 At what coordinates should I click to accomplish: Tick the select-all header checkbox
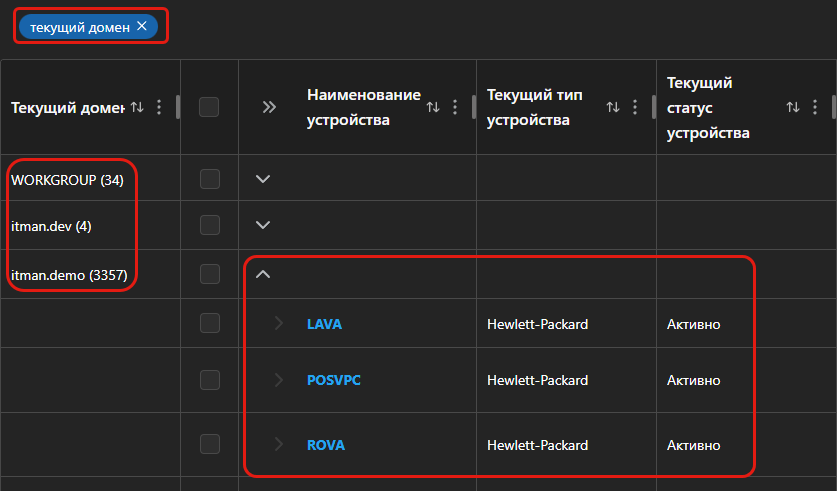coord(209,107)
